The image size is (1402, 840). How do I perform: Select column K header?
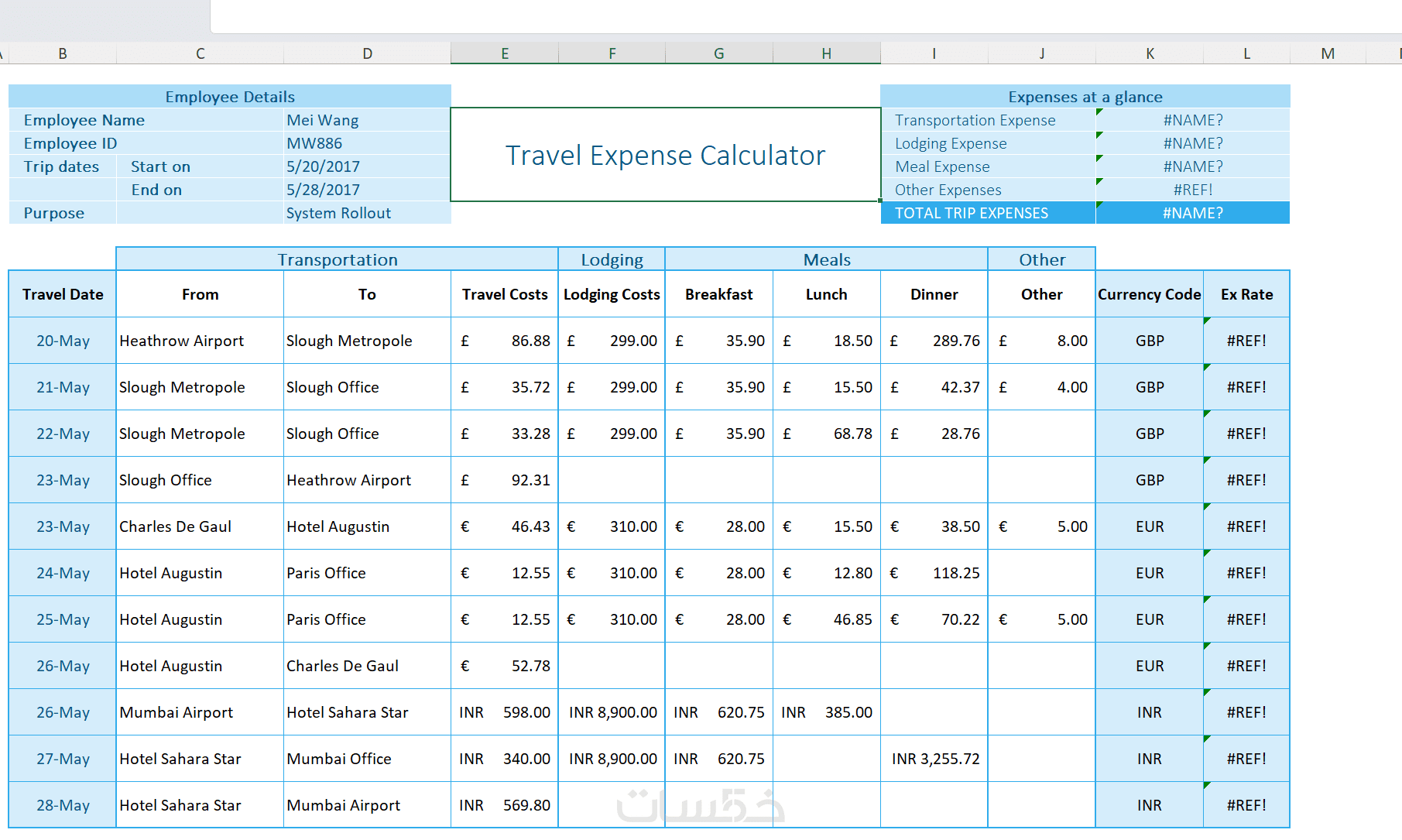1150,53
